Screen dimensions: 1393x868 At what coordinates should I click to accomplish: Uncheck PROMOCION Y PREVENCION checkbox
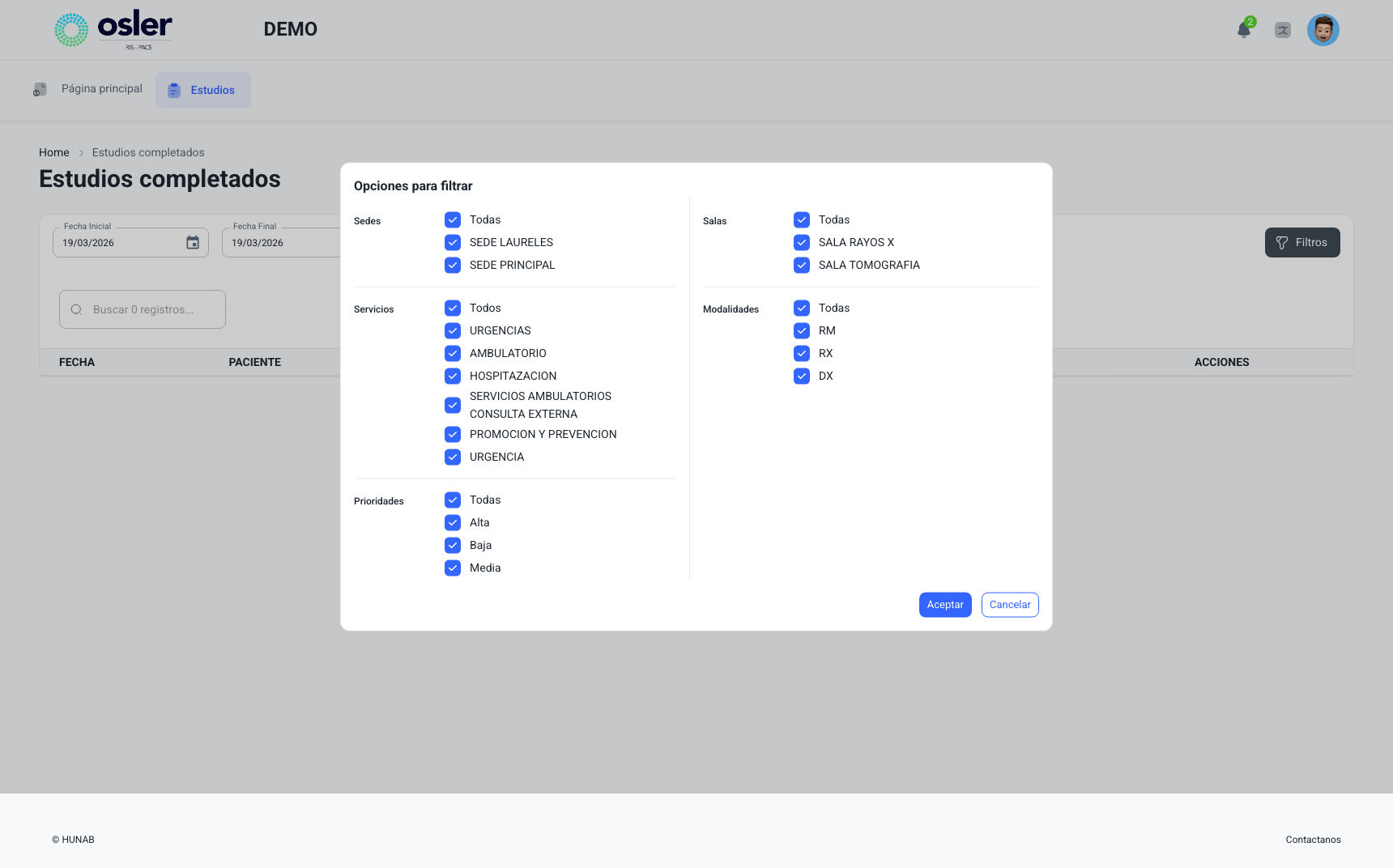453,434
